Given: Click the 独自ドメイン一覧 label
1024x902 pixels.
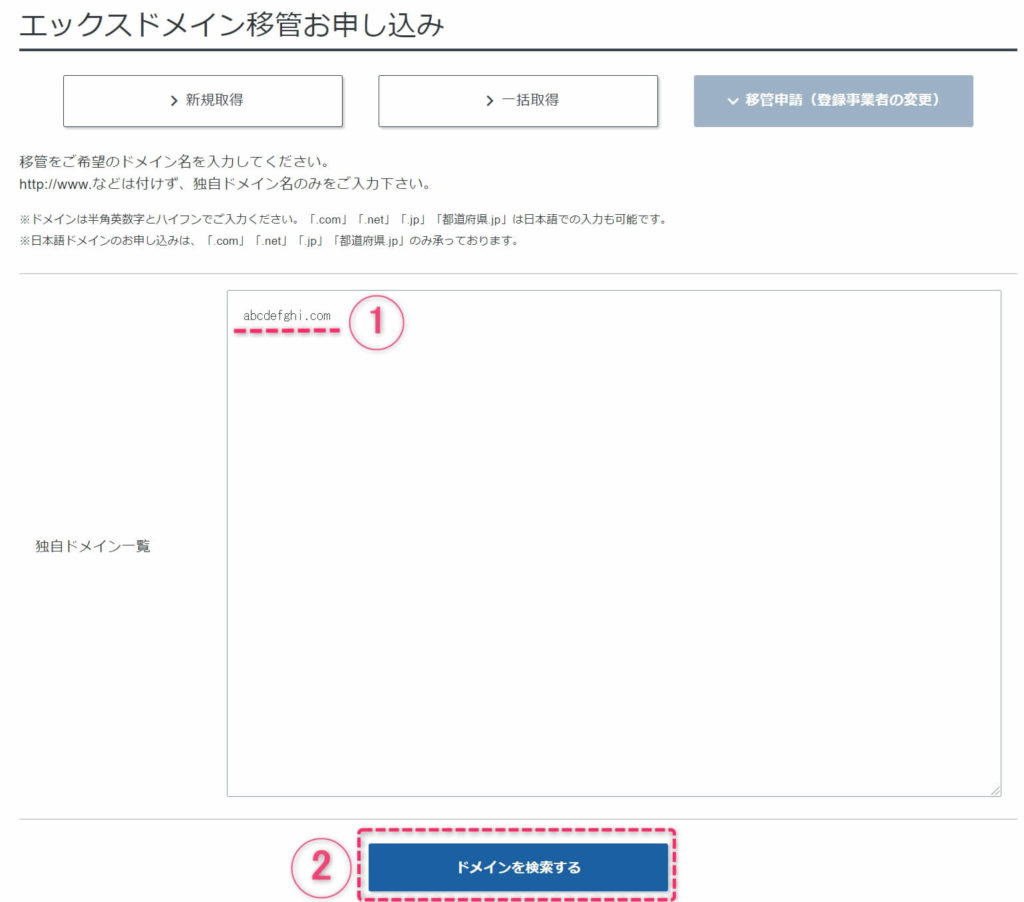Looking at the screenshot, I should [x=93, y=546].
